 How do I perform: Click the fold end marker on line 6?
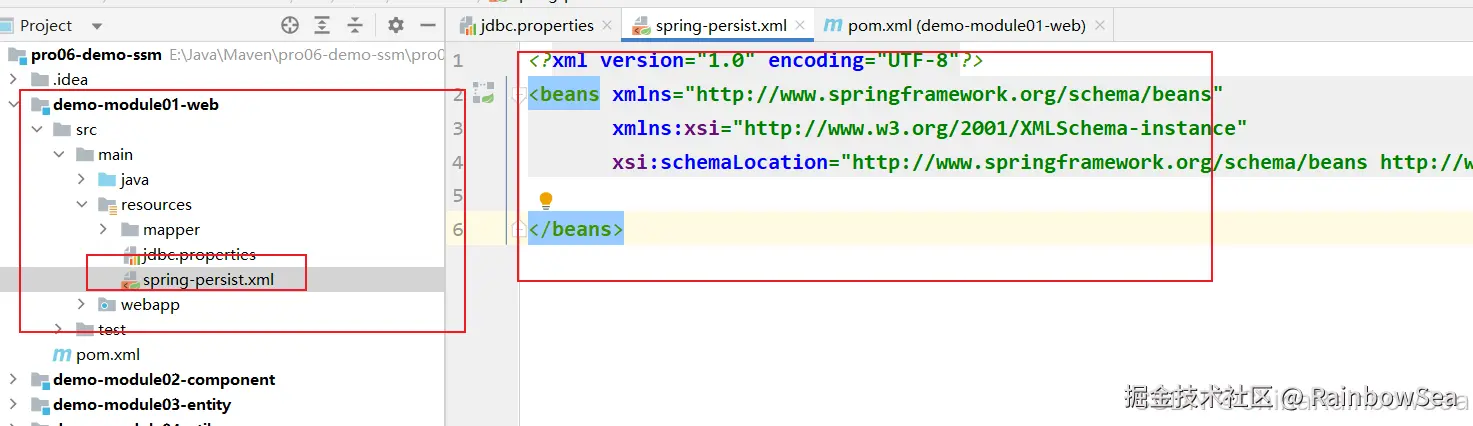[518, 229]
